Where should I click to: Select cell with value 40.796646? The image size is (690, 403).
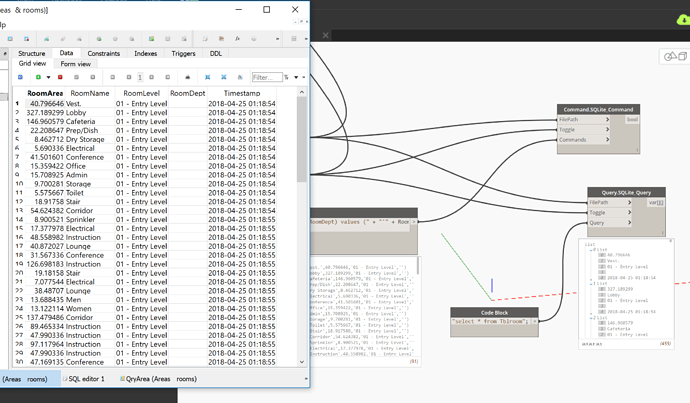point(45,104)
